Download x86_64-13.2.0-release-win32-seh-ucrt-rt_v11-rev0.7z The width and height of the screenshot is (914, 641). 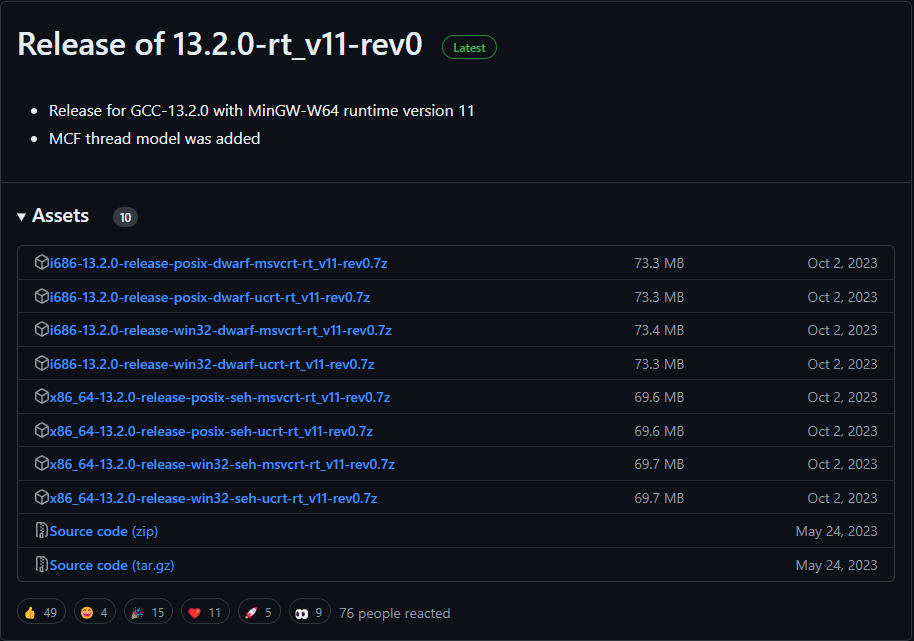(x=213, y=498)
